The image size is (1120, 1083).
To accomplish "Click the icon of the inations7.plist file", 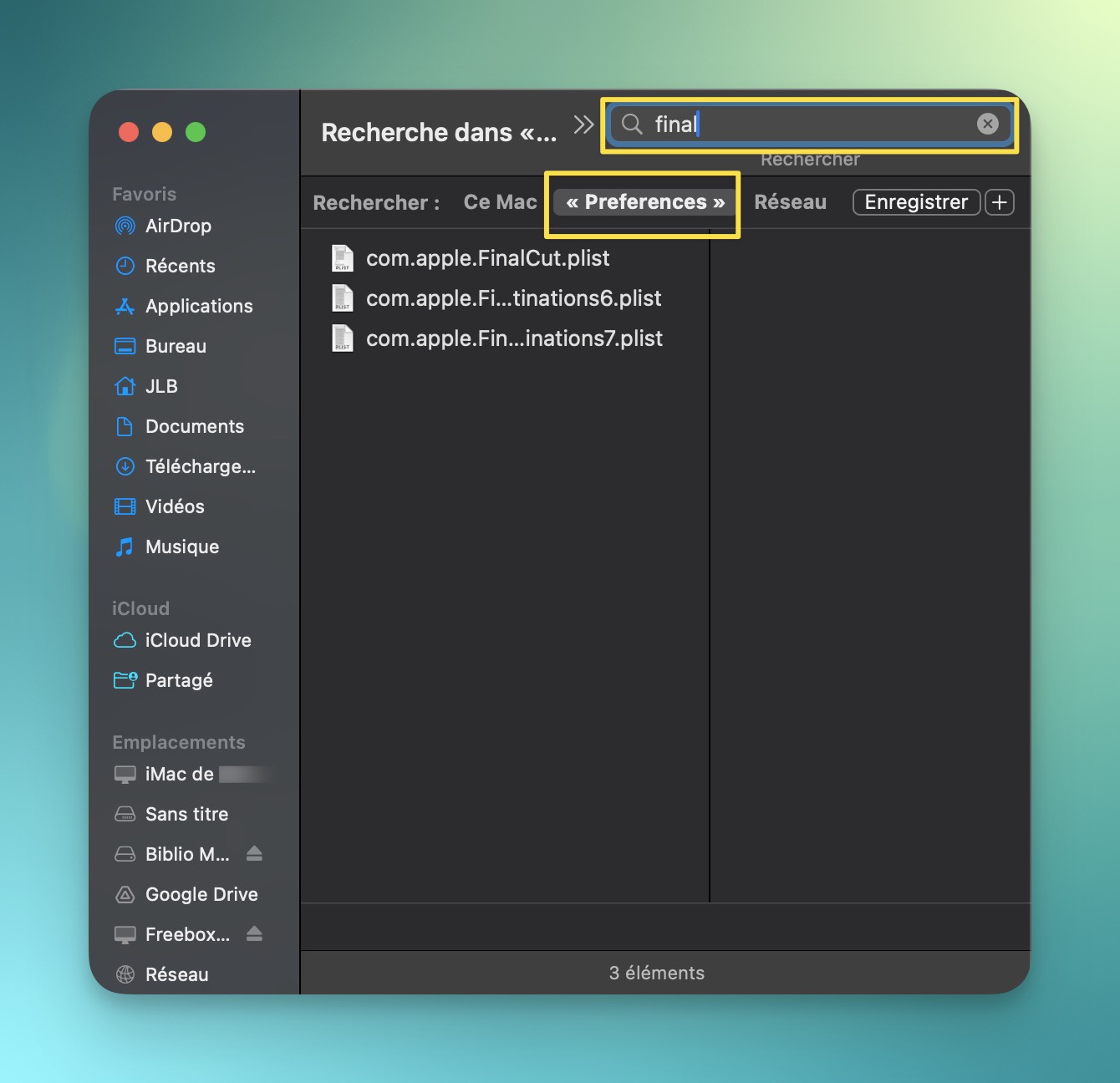I will tap(343, 338).
